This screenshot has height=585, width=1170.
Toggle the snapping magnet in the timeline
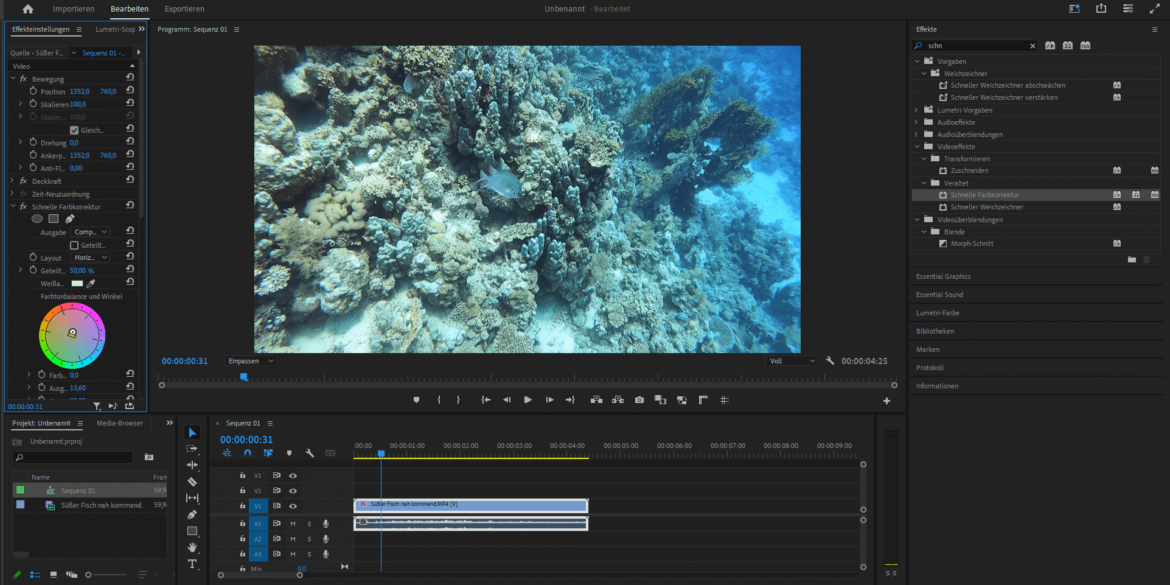(x=249, y=453)
